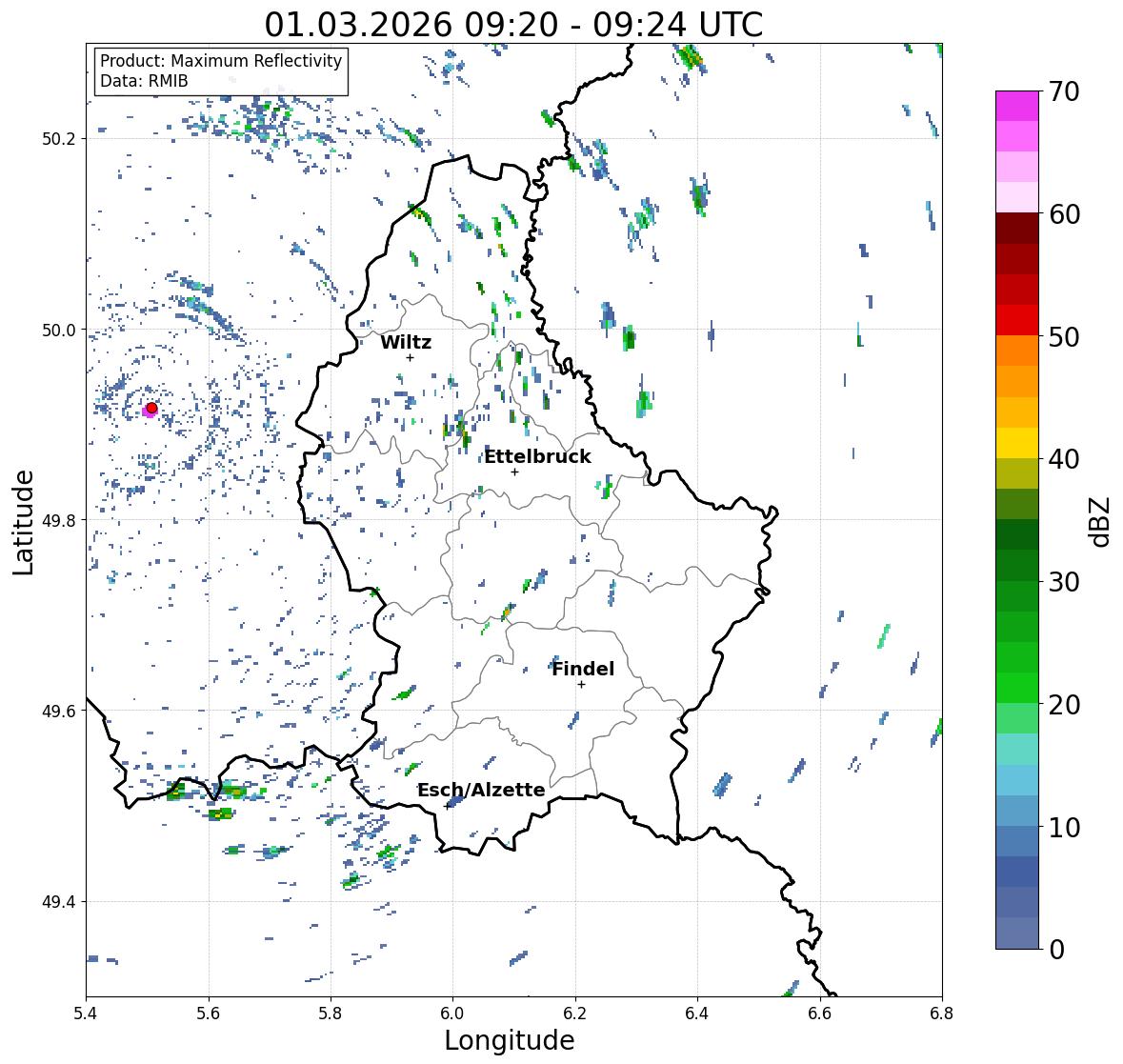Click the 5.4 longitude tick label
Screen dimensions: 1123x1064
(86, 1014)
